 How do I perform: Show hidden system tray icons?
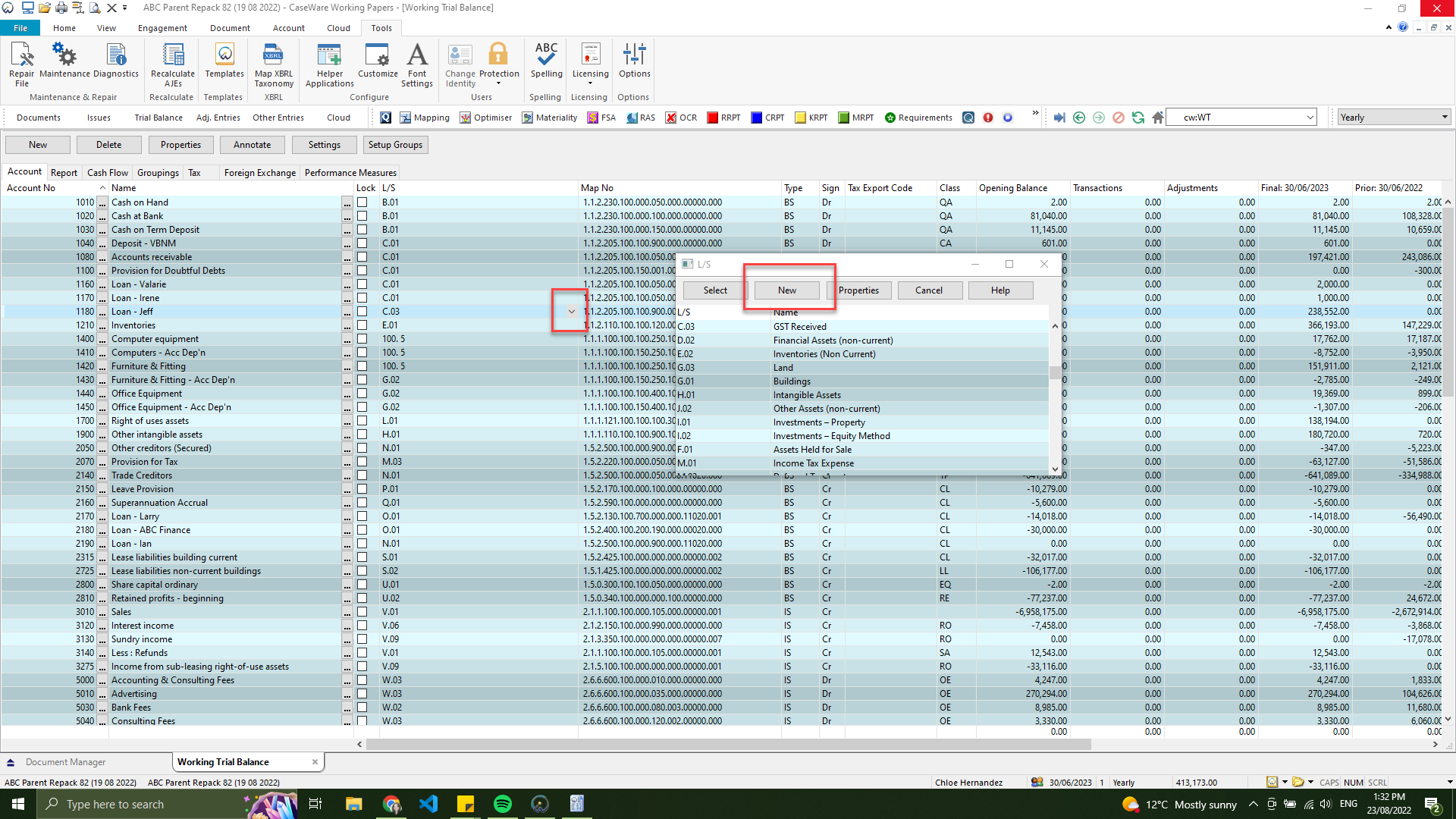point(1253,804)
